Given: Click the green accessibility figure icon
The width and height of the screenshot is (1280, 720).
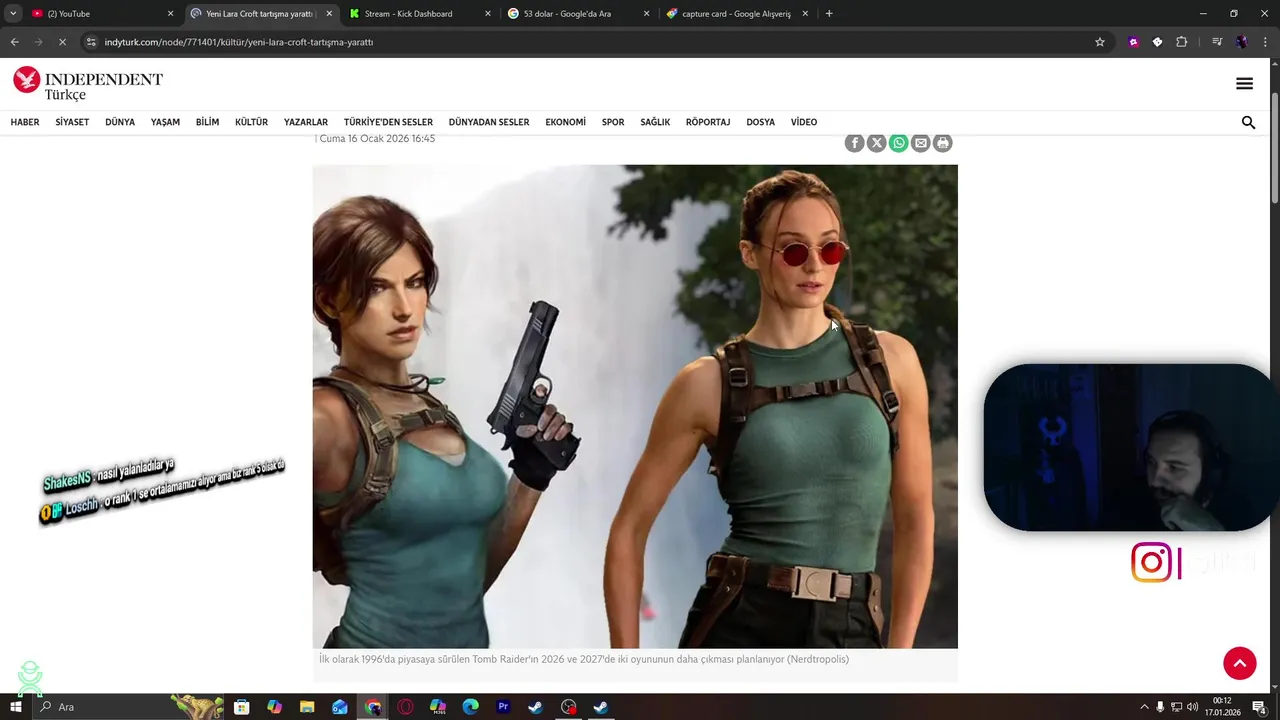Looking at the screenshot, I should click(x=30, y=679).
